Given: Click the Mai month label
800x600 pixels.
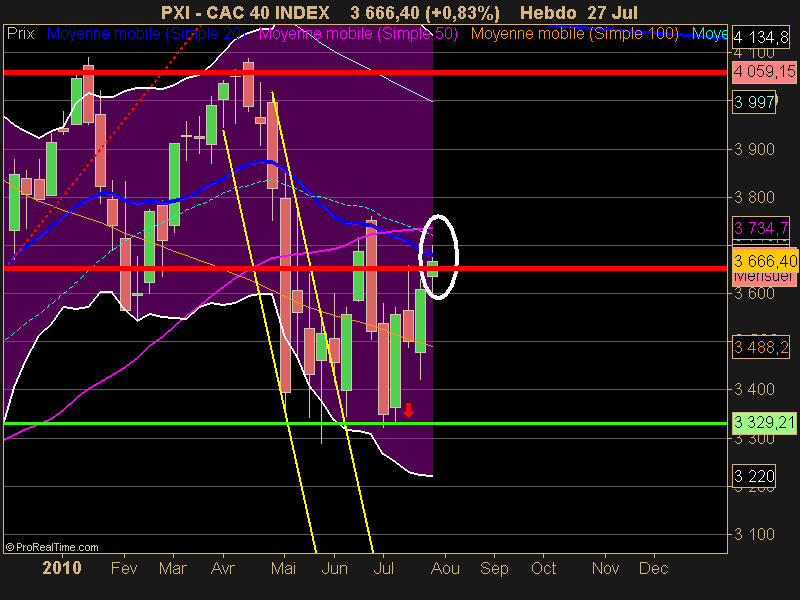Looking at the screenshot, I should tap(283, 568).
